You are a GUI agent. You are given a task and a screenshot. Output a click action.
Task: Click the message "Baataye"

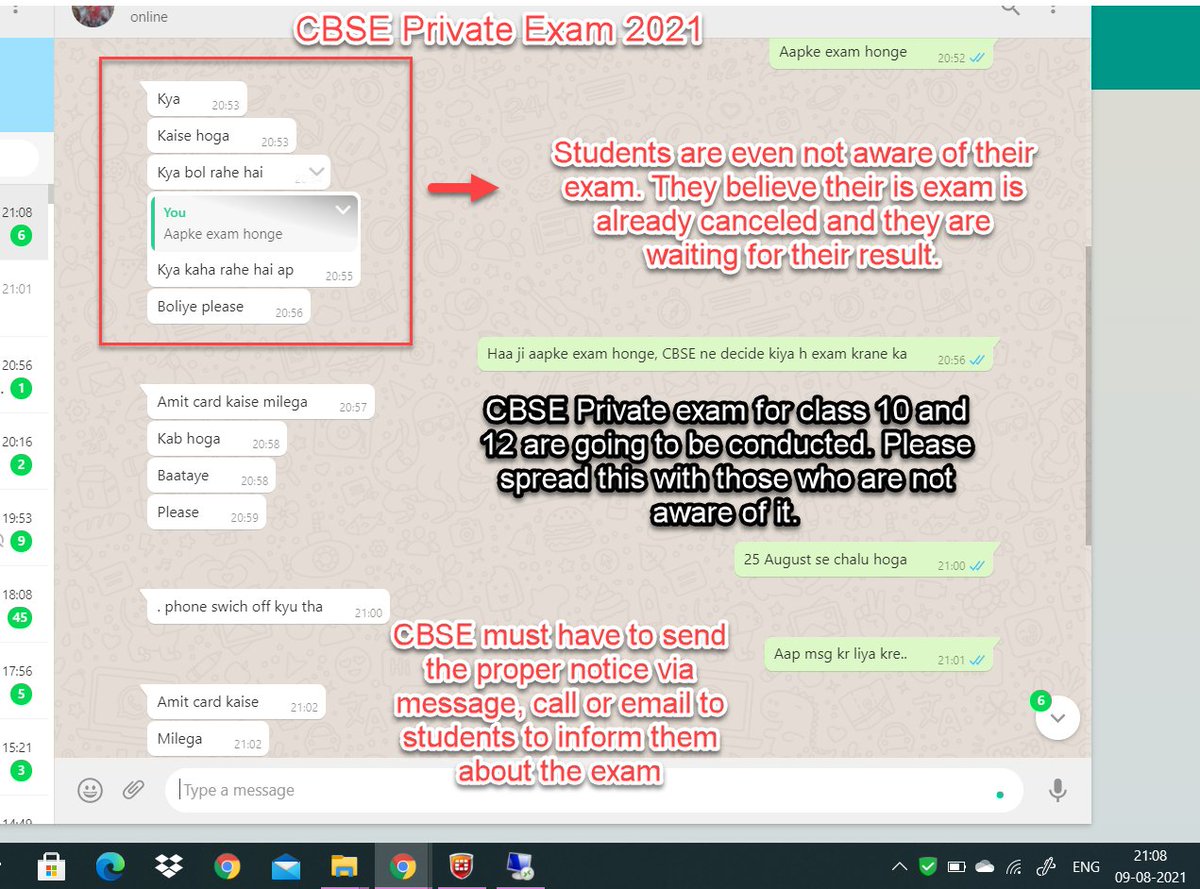tap(210, 476)
